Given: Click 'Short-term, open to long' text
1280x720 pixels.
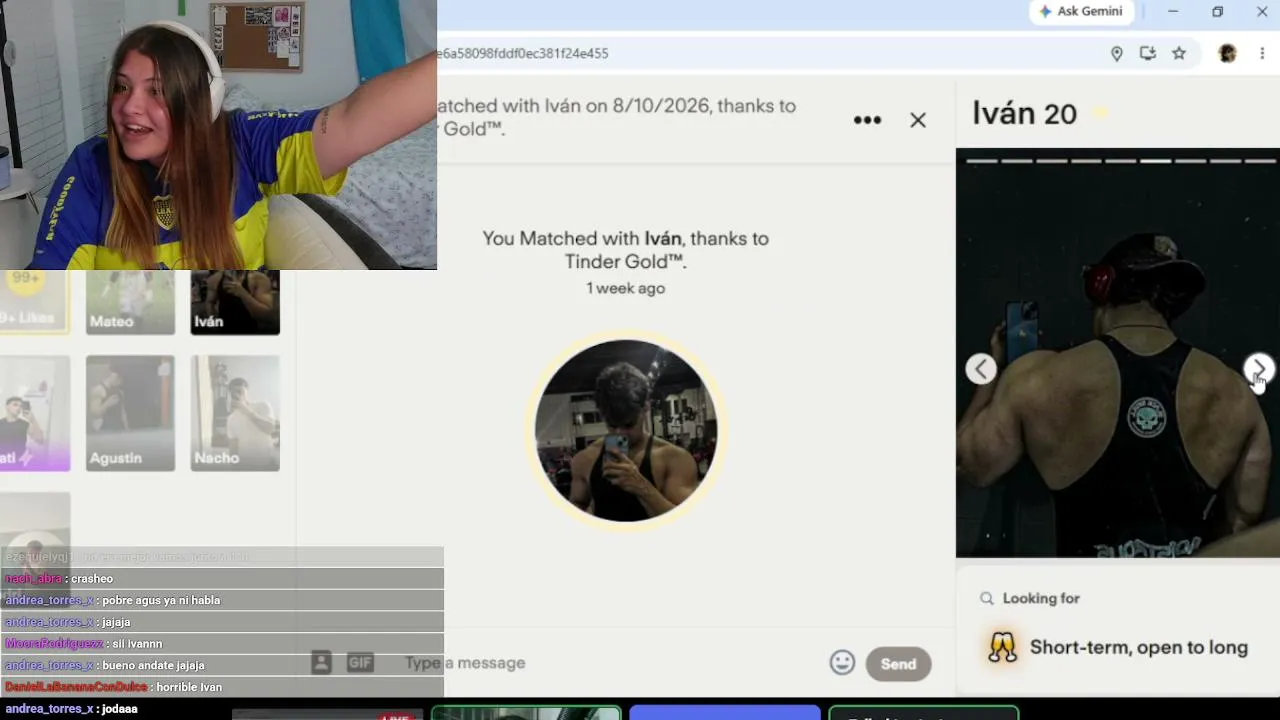Looking at the screenshot, I should click(x=1139, y=647).
